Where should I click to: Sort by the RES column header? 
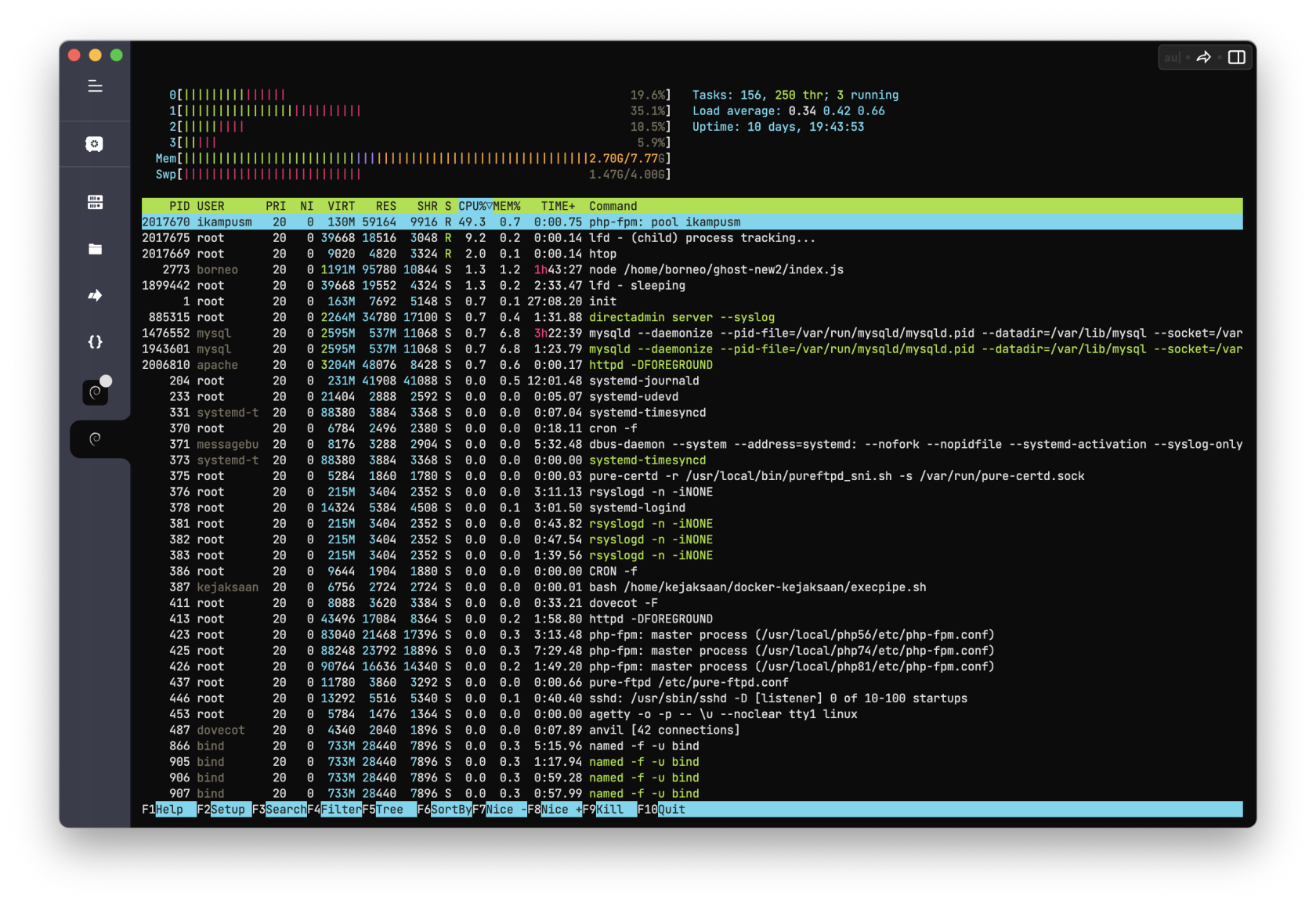coord(386,206)
